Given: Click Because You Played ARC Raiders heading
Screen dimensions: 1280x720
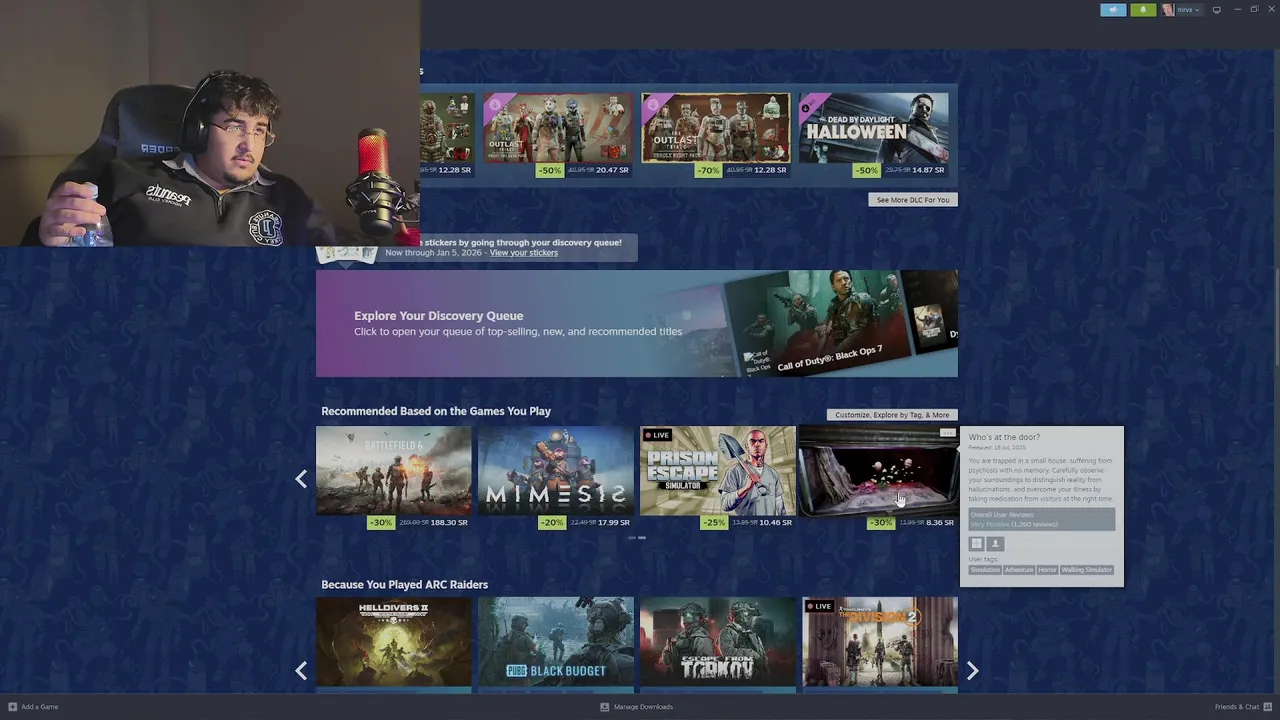Looking at the screenshot, I should [x=405, y=585].
